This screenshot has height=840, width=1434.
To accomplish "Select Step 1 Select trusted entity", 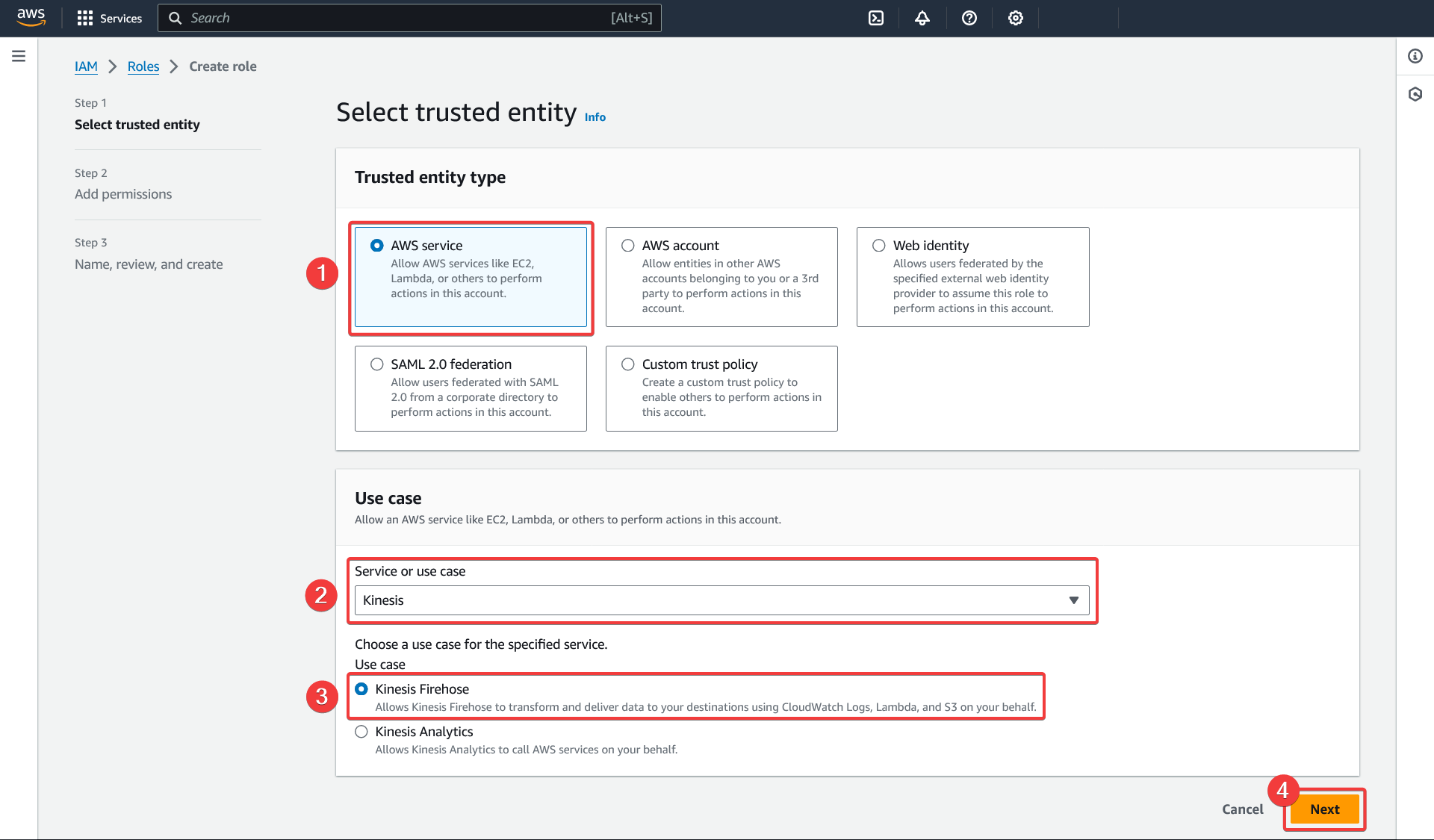I will [x=137, y=125].
